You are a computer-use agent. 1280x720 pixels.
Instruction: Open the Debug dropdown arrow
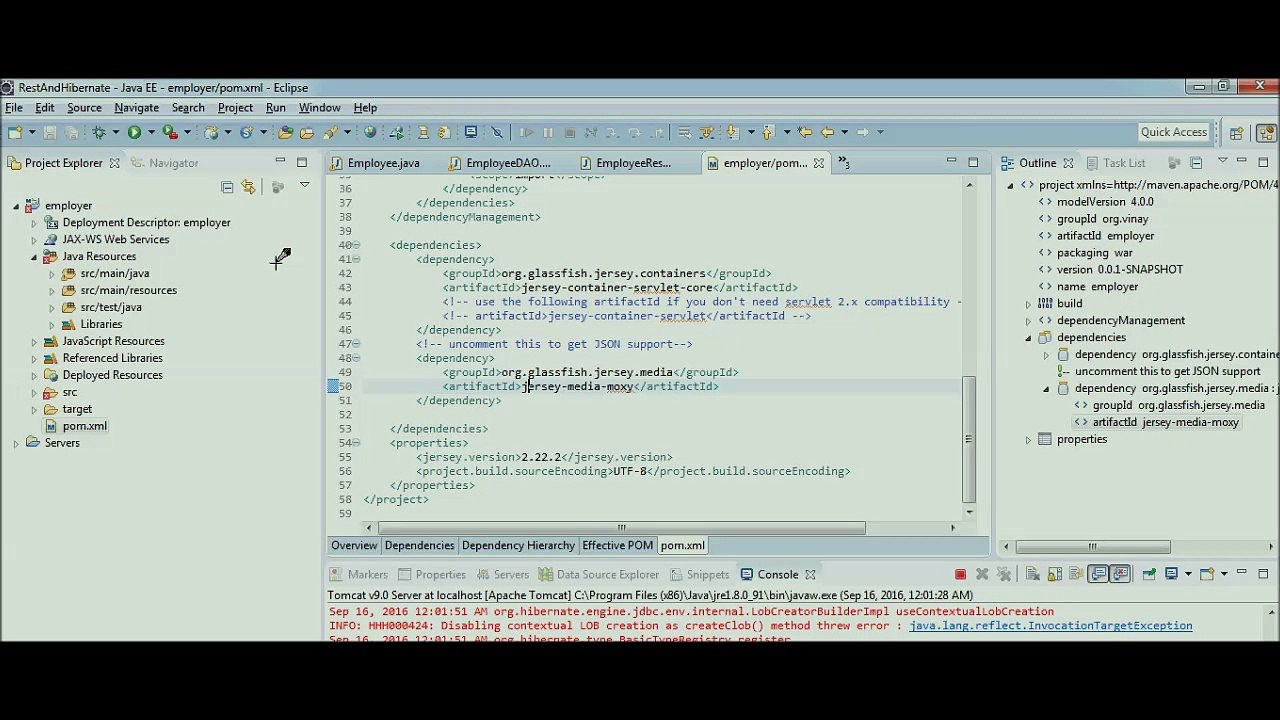pos(116,132)
